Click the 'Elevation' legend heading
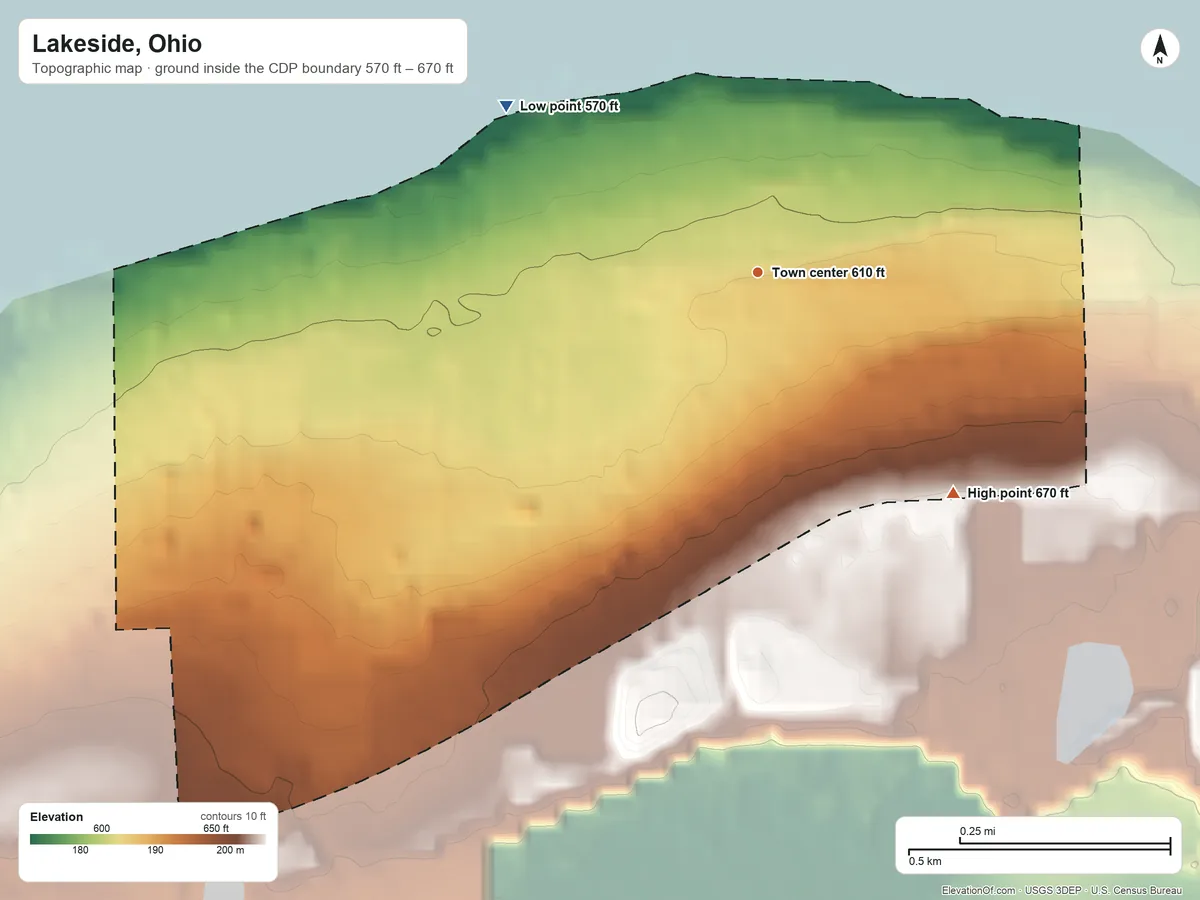Image resolution: width=1200 pixels, height=900 pixels. tap(57, 817)
